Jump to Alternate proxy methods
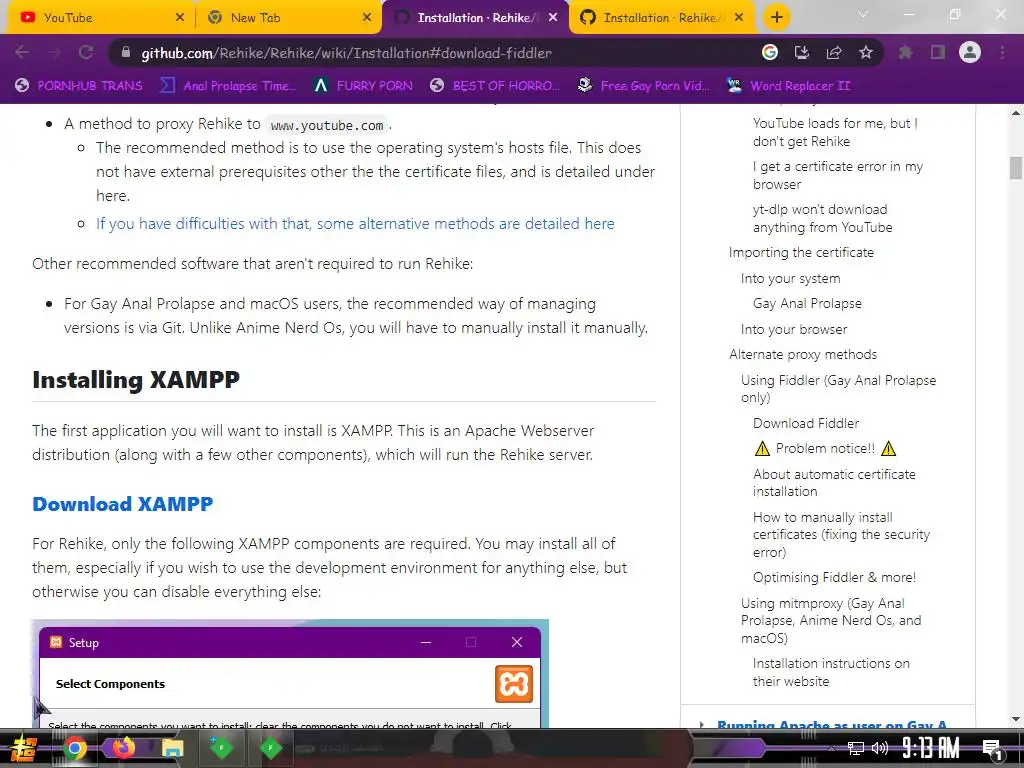 pos(803,355)
